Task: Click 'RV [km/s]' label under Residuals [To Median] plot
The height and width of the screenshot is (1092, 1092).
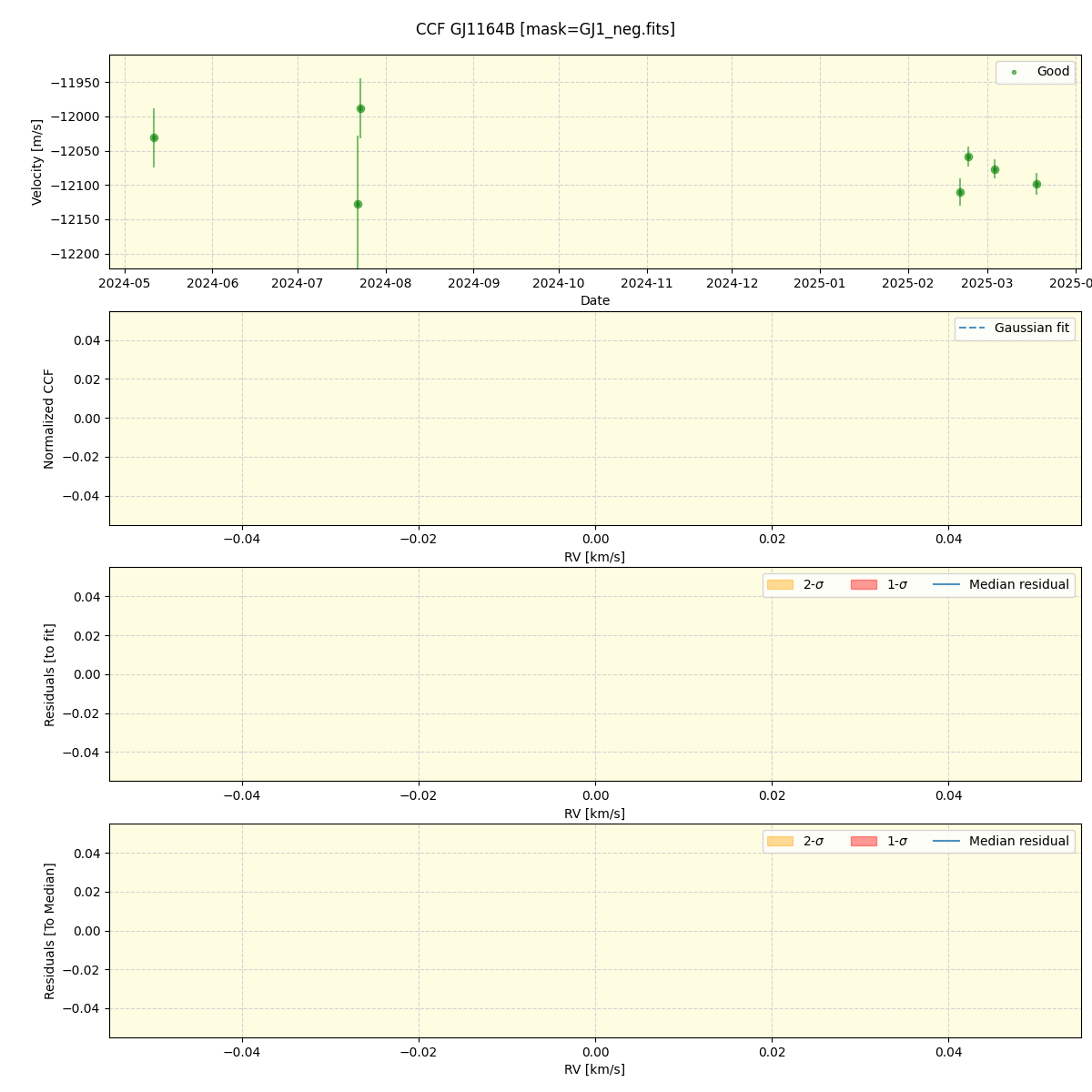Action: pyautogui.click(x=595, y=1070)
